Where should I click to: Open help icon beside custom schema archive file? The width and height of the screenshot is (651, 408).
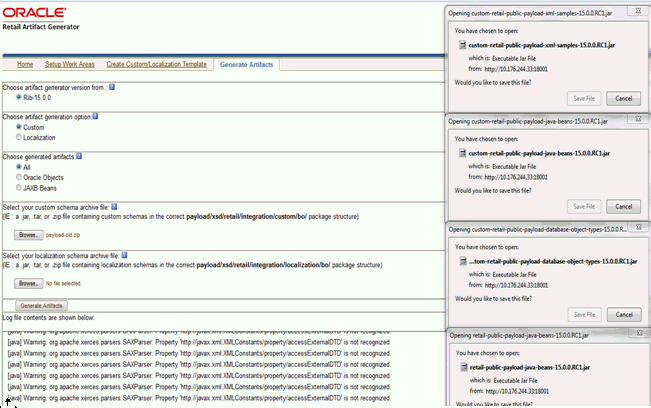[114, 207]
